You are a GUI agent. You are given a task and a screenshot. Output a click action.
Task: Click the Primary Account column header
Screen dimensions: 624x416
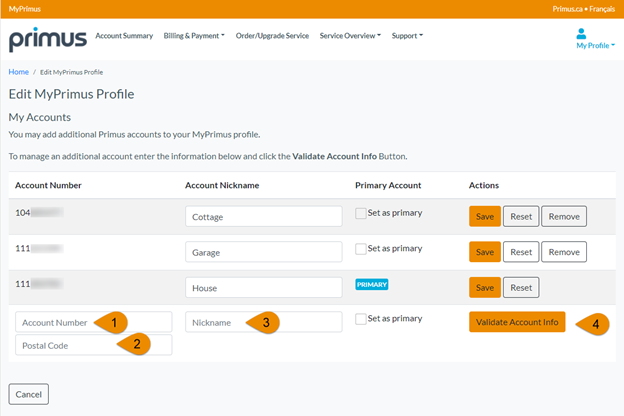click(388, 185)
